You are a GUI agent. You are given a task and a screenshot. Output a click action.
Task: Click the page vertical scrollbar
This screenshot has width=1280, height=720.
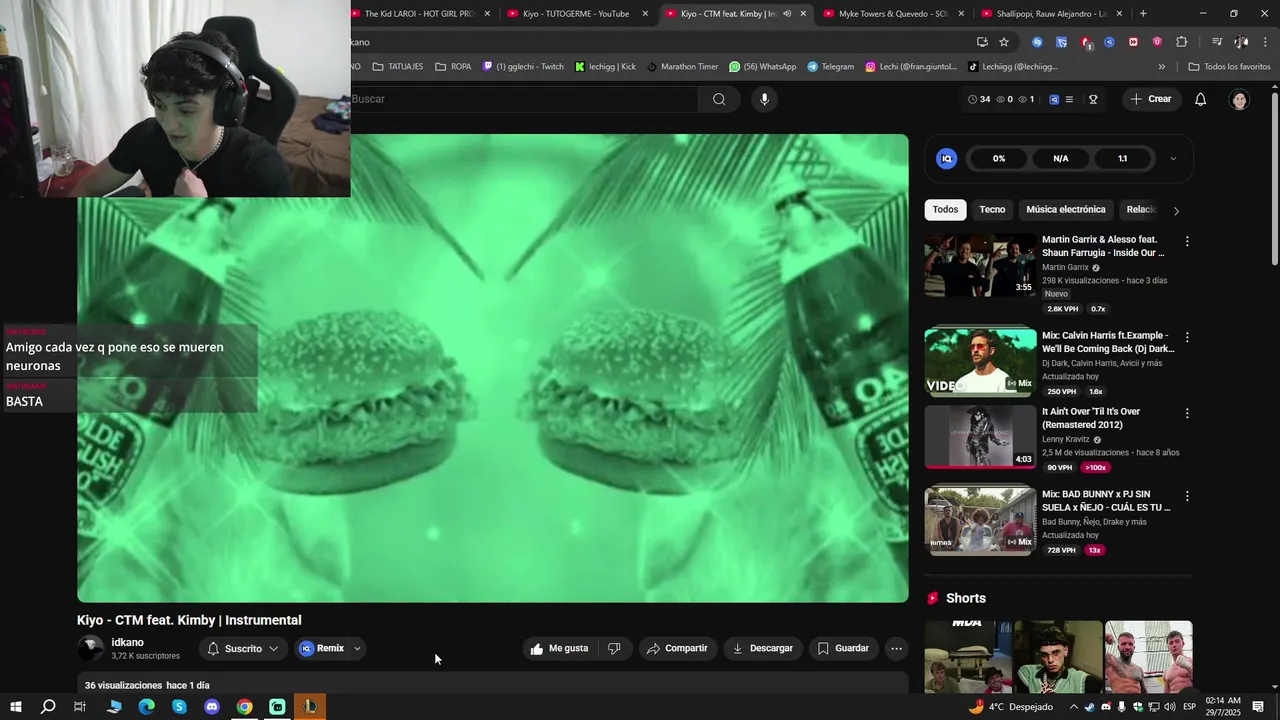pos(1274,180)
